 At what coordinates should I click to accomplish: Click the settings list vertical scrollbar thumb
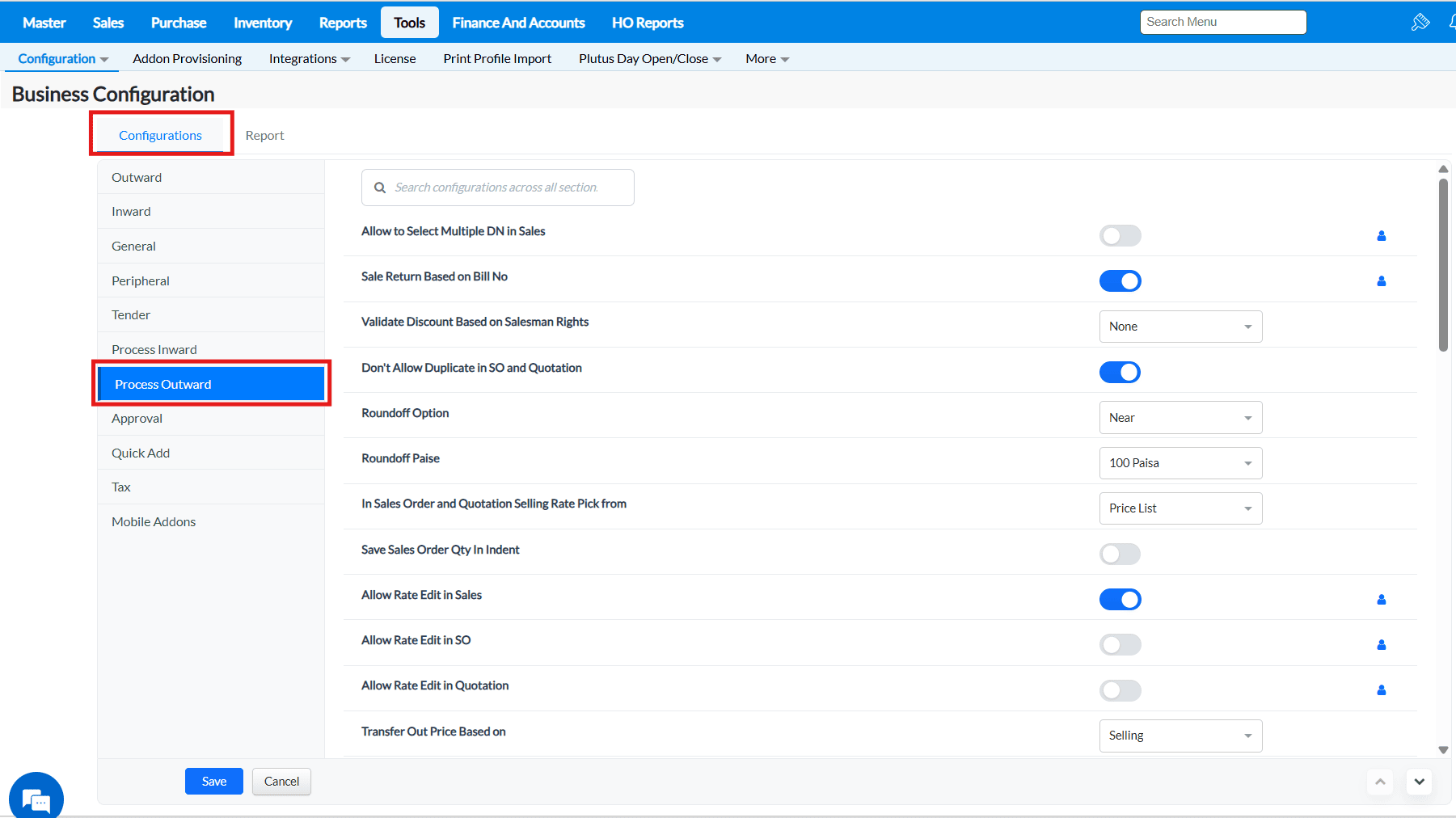click(x=1443, y=265)
